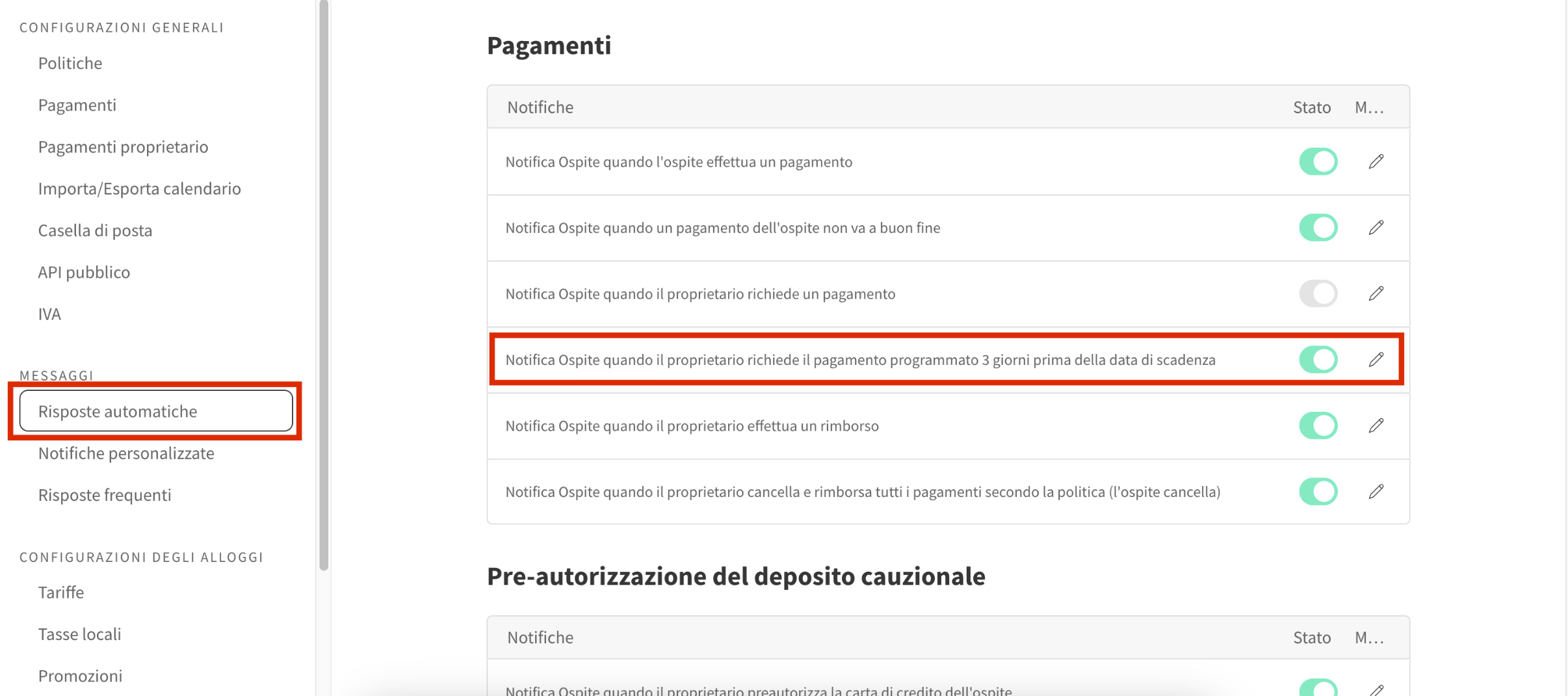Edit the owner refund notification
This screenshot has height=696, width=1568.
tap(1376, 425)
